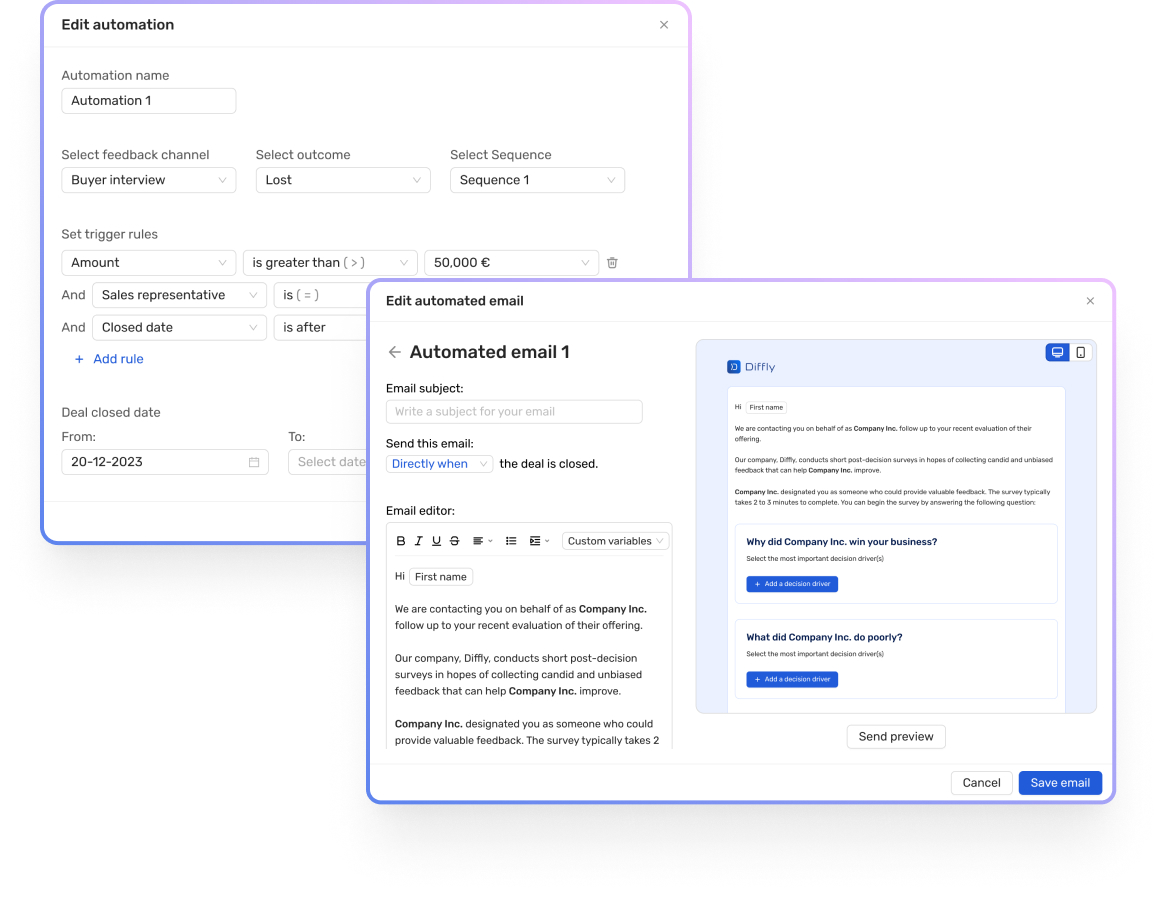Click the 'Set trigger rules' label

pos(109,235)
